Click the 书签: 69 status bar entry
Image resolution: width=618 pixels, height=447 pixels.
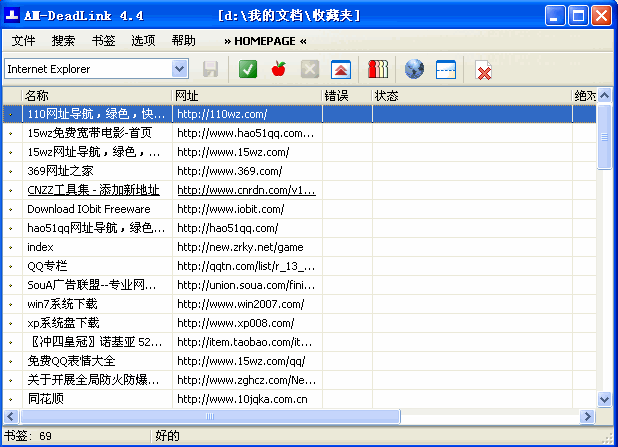(28, 436)
